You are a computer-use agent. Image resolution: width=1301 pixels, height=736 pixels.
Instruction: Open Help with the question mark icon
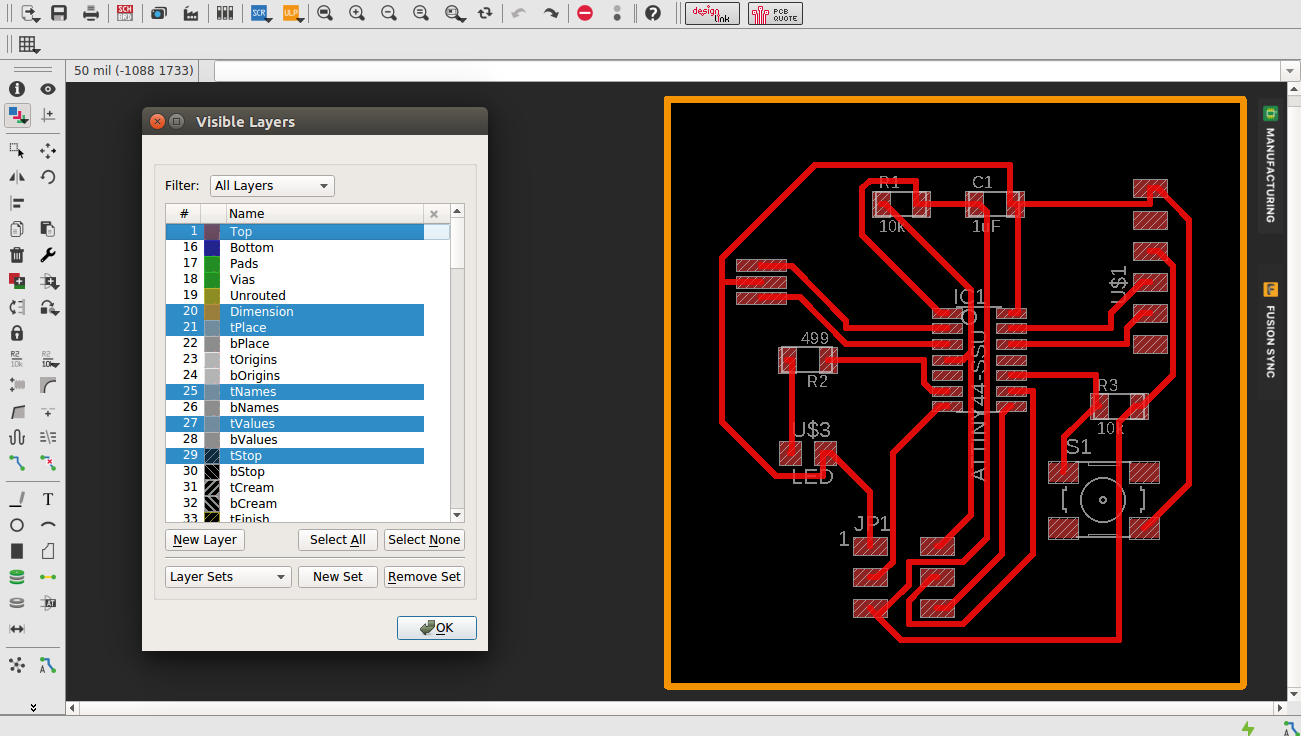[653, 13]
